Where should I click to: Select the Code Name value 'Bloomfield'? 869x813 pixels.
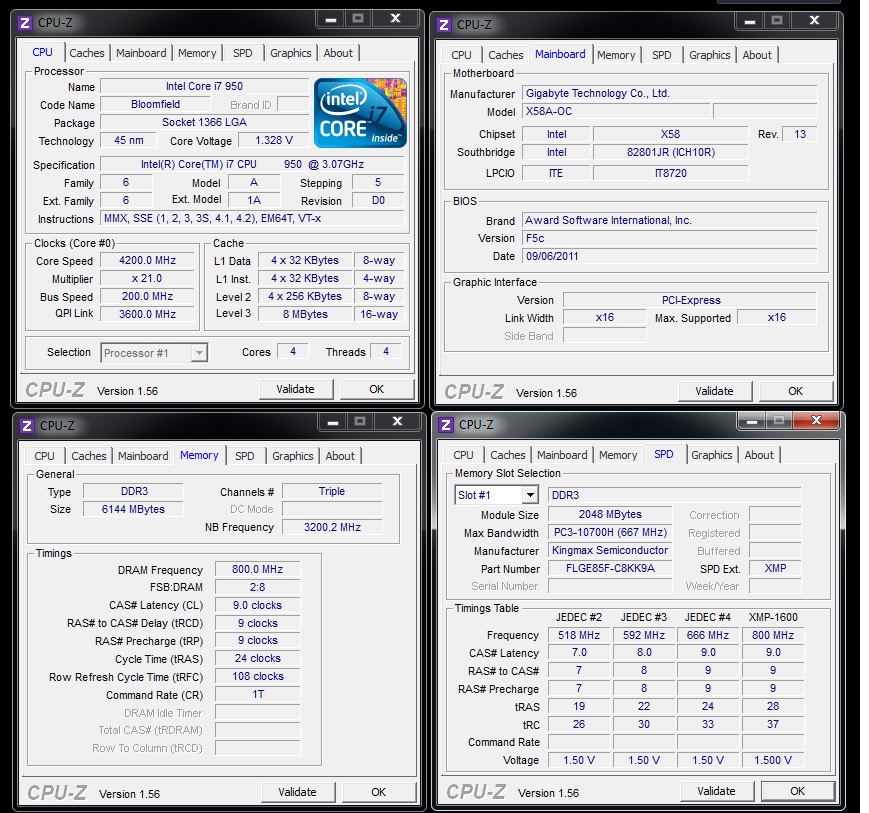[x=155, y=104]
